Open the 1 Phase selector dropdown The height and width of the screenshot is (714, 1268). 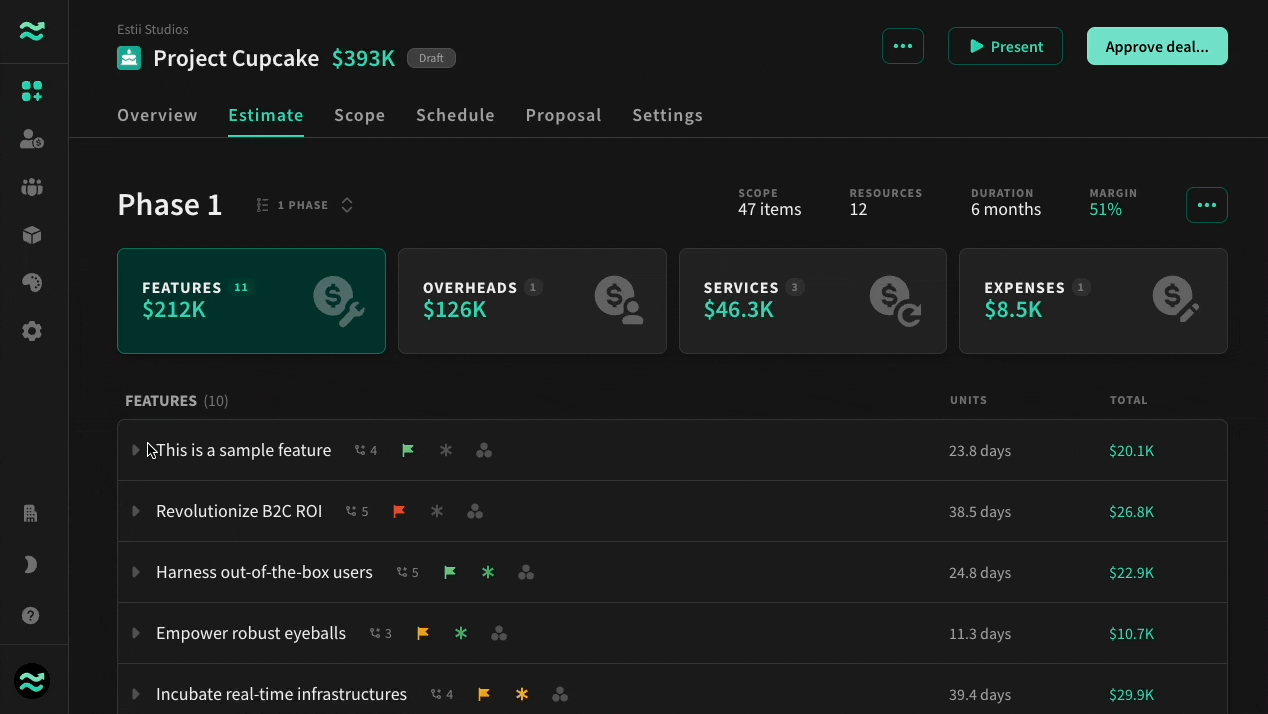pos(305,205)
